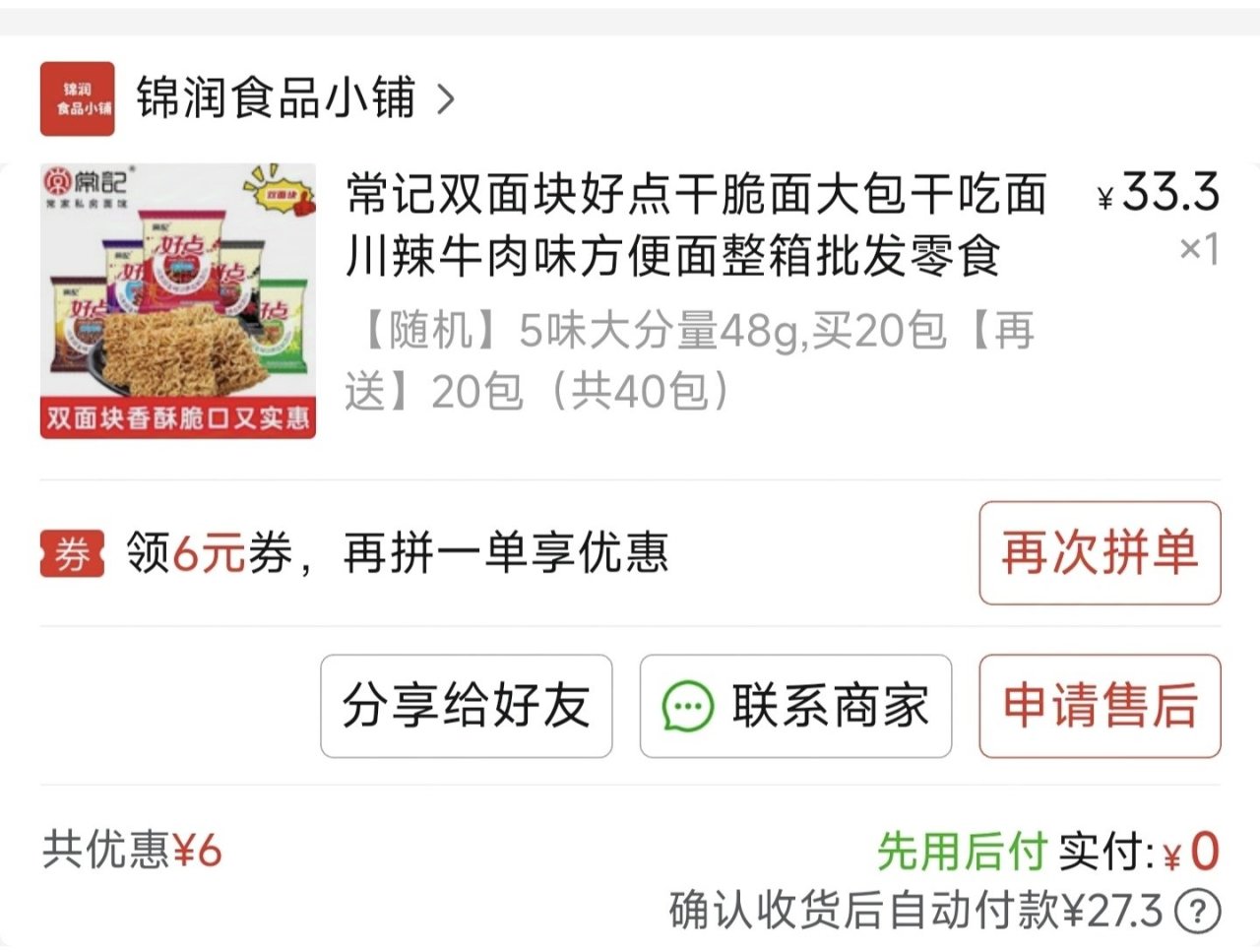Click the question mark help icon

tap(1198, 911)
